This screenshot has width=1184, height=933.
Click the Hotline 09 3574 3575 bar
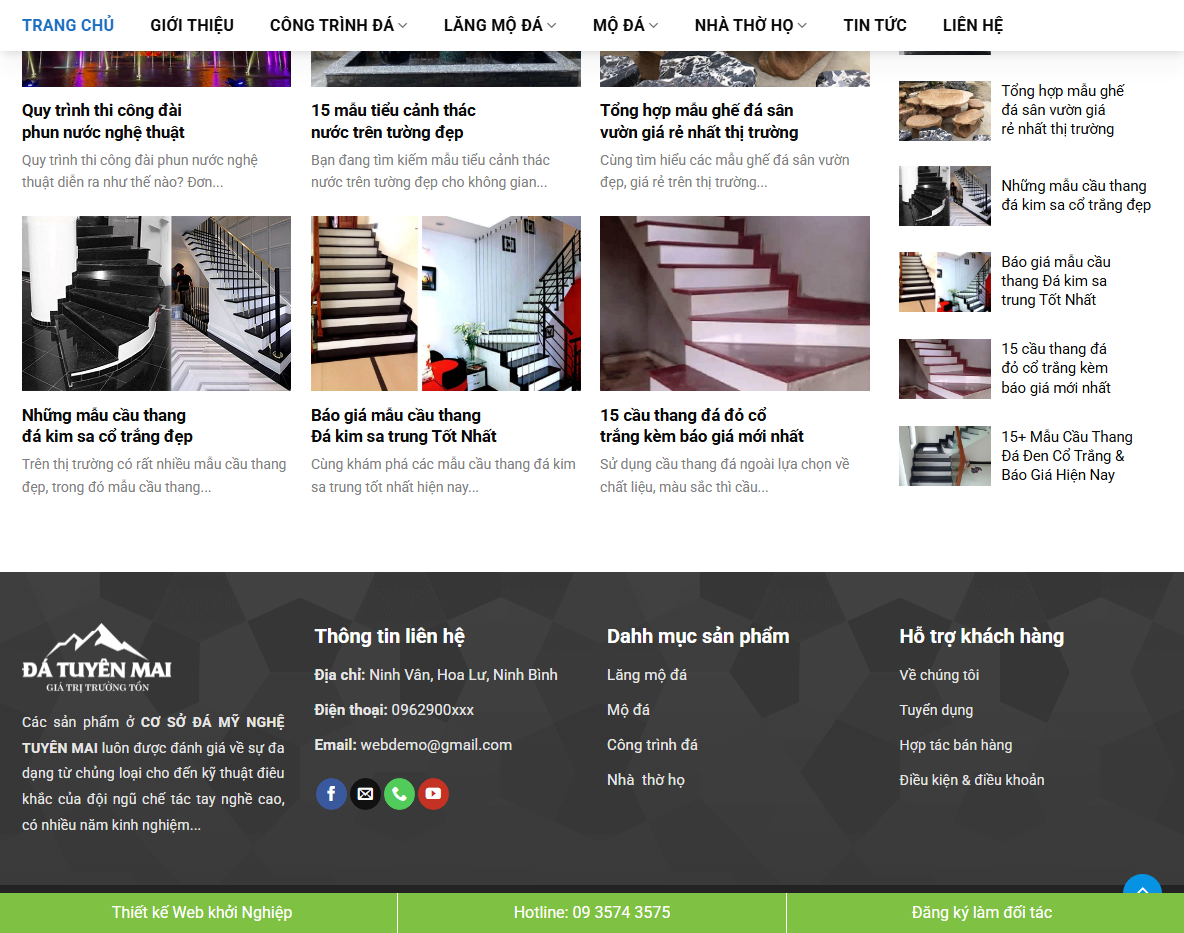(592, 912)
